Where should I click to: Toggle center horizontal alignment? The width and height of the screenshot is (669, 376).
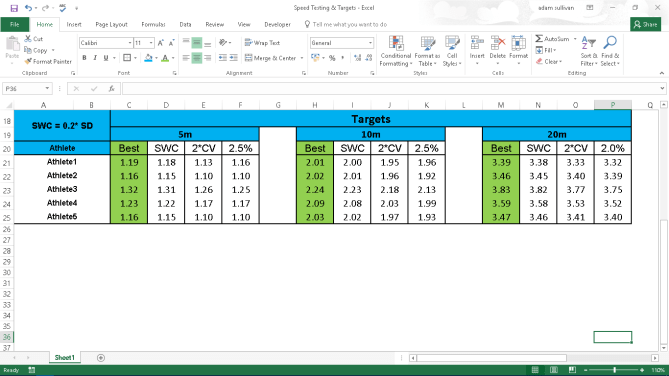click(197, 58)
